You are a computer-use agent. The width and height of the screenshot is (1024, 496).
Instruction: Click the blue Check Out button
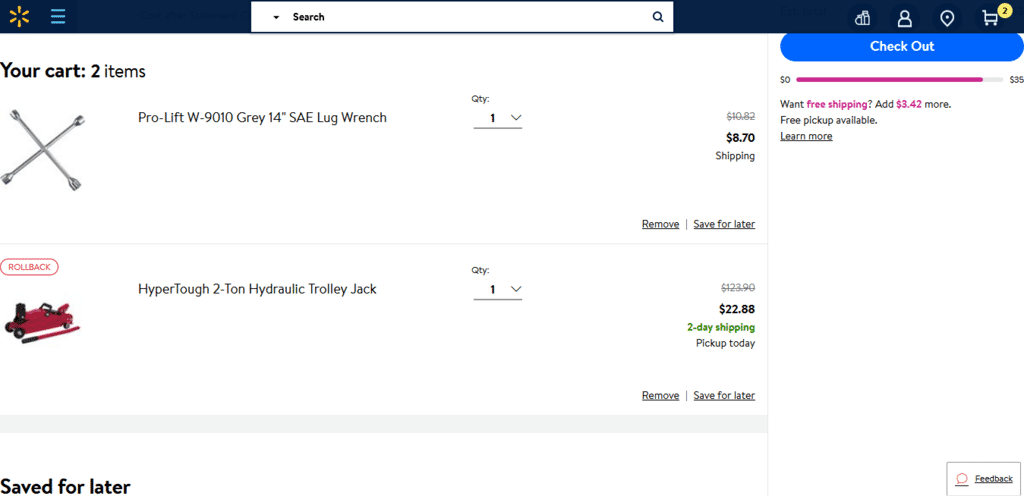[902, 46]
